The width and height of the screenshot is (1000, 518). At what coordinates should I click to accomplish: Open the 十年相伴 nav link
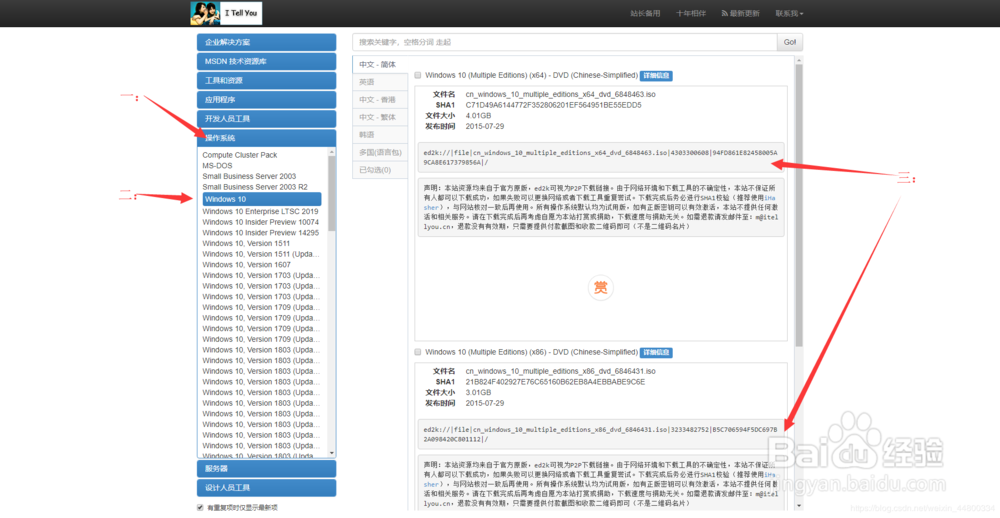[x=691, y=13]
